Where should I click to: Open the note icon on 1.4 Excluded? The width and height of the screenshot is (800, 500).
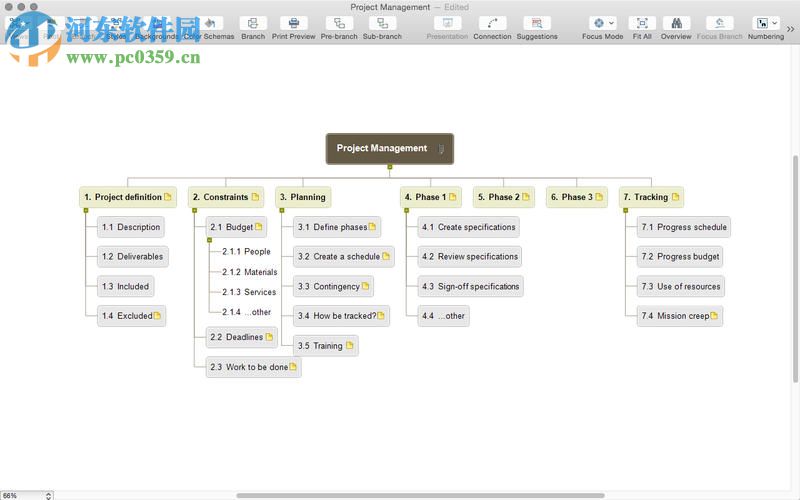click(x=157, y=316)
